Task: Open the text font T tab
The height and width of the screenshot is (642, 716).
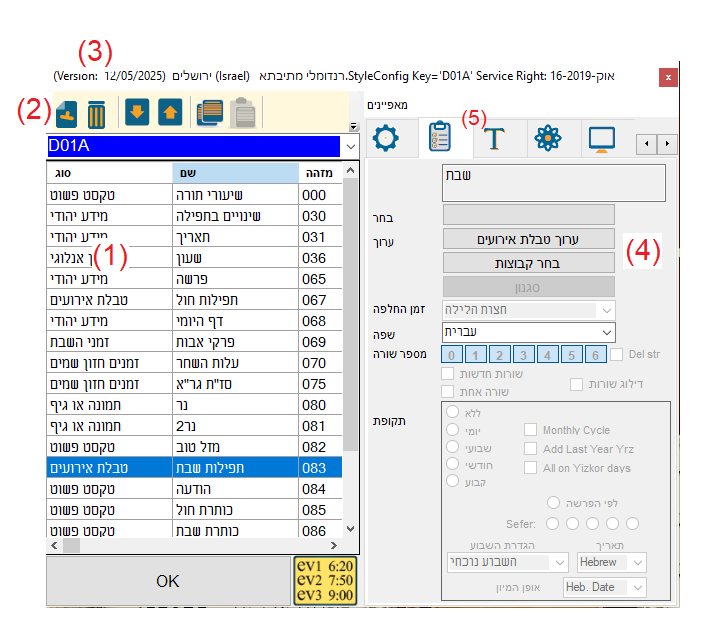Action: click(x=493, y=139)
